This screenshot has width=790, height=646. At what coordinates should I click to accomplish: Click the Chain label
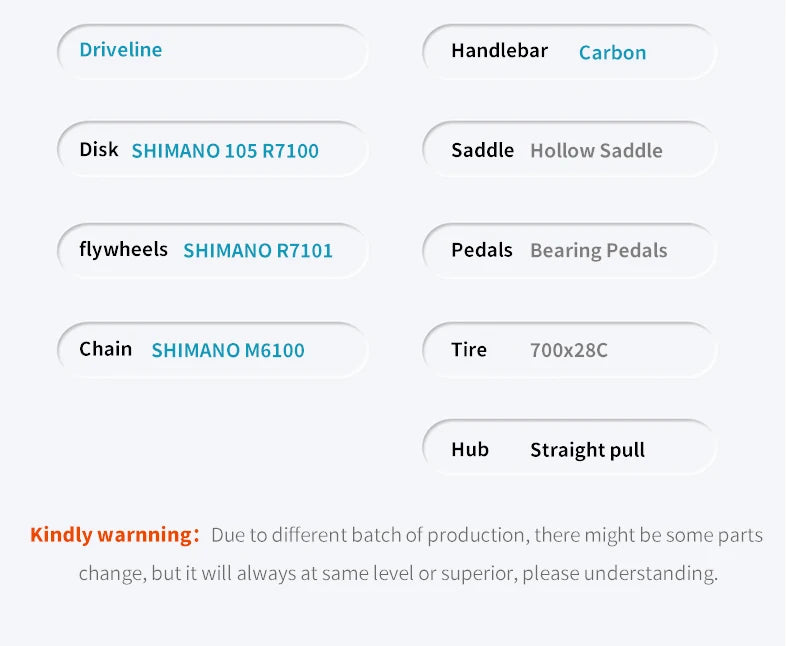105,349
